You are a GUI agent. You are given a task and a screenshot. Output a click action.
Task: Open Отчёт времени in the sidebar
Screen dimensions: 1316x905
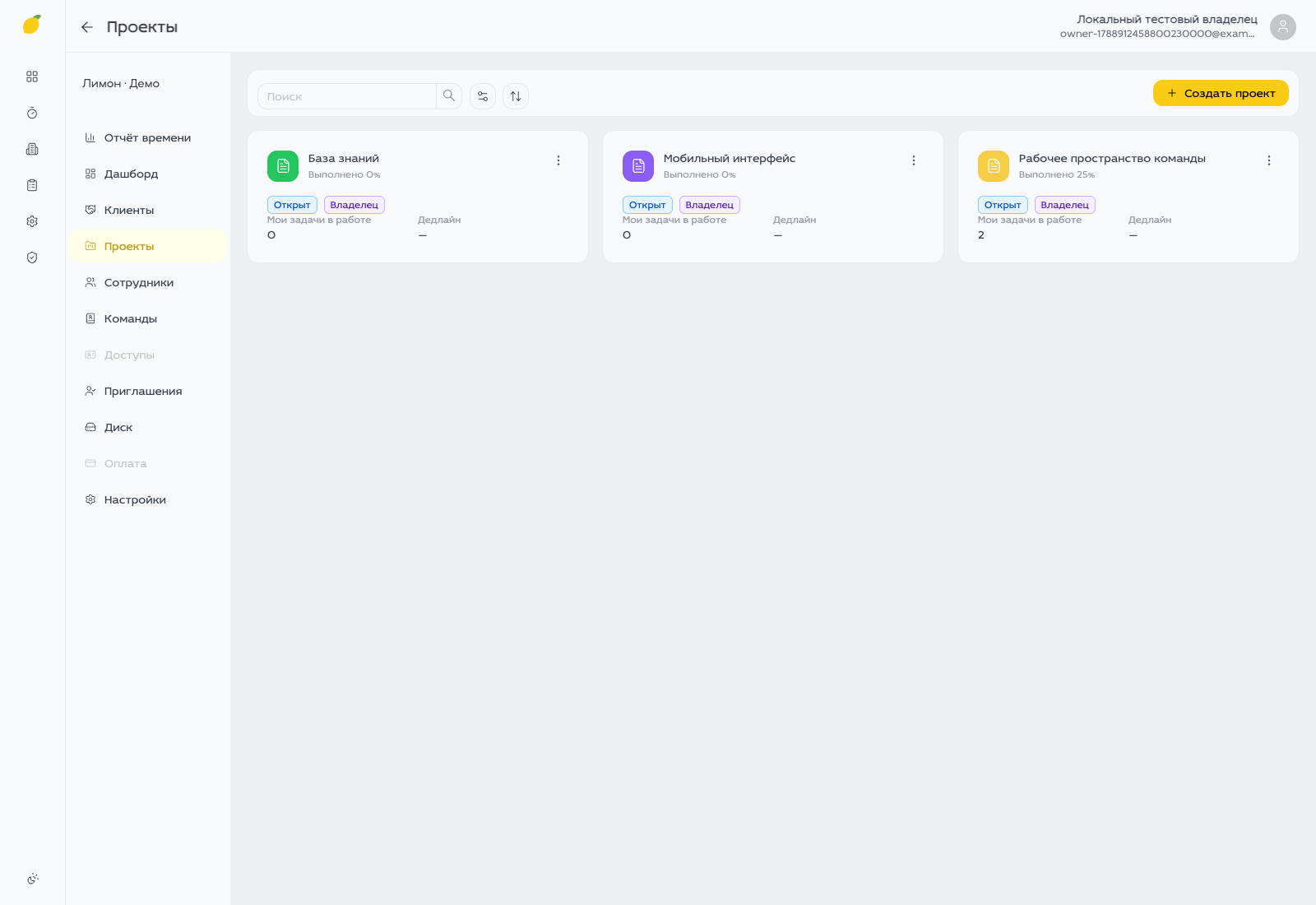148,137
